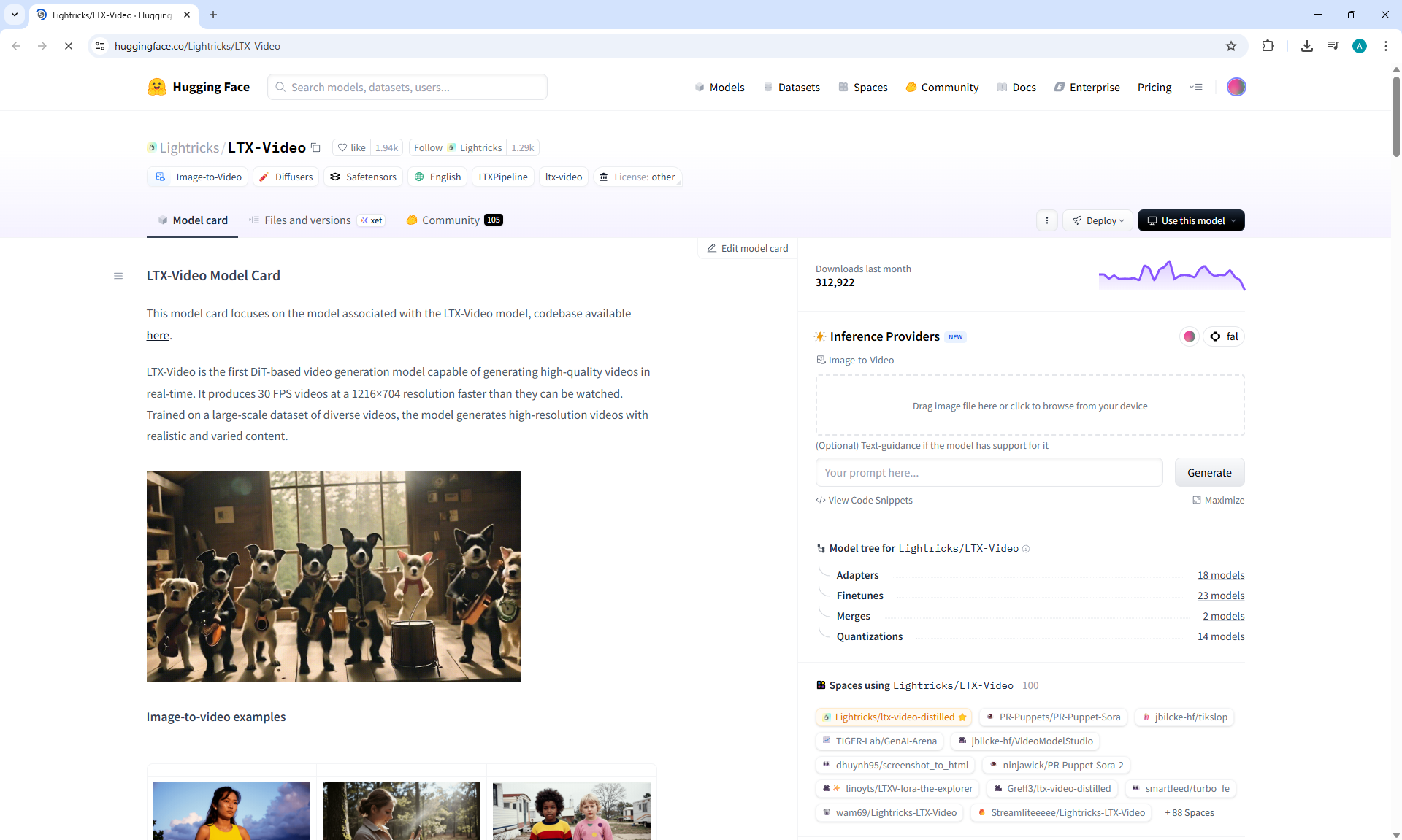Click the prompt text input field
The height and width of the screenshot is (840, 1402).
989,473
